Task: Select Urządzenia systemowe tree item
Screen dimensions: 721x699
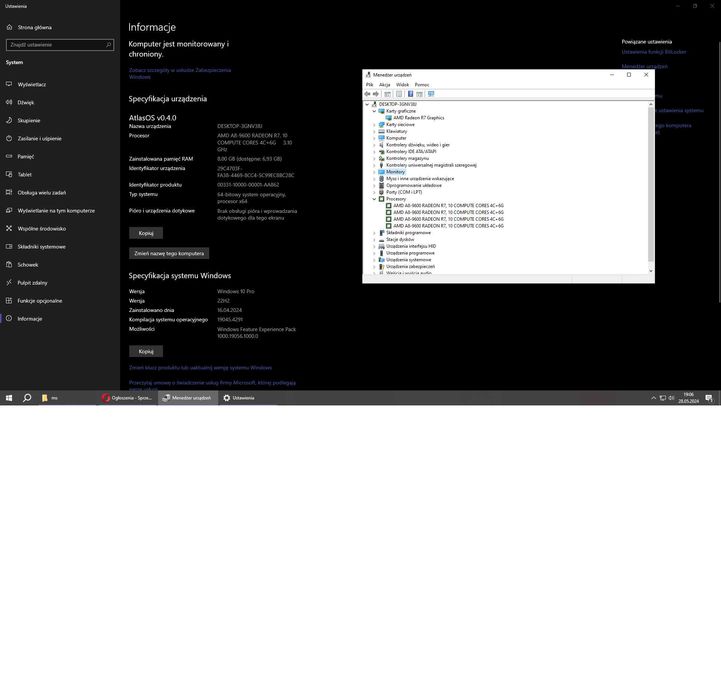Action: (408, 260)
